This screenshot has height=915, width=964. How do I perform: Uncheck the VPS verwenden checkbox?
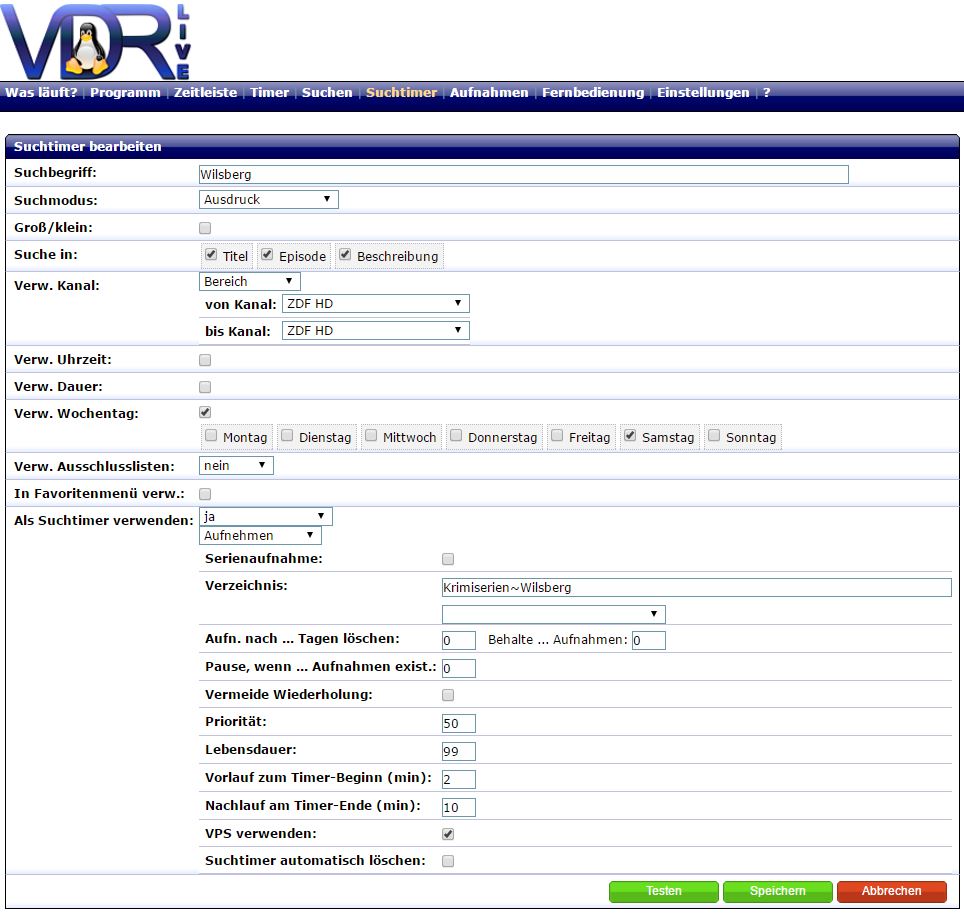click(x=448, y=834)
